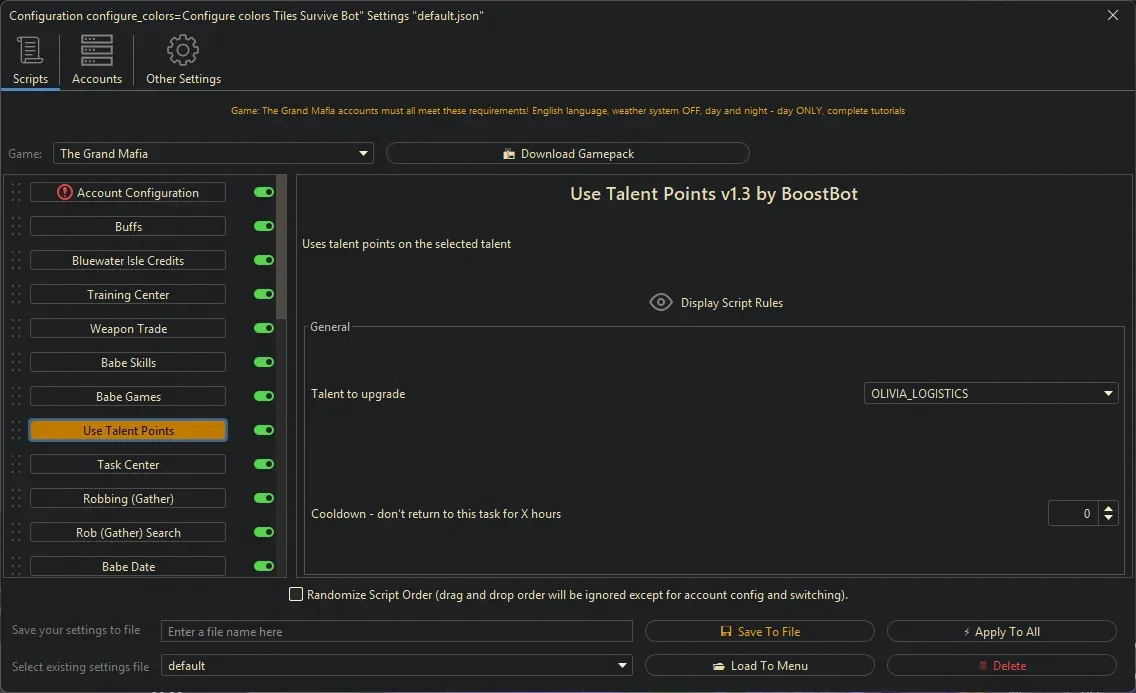The height and width of the screenshot is (693, 1136).
Task: Disable the Babe Skills toggle
Action: coord(264,362)
